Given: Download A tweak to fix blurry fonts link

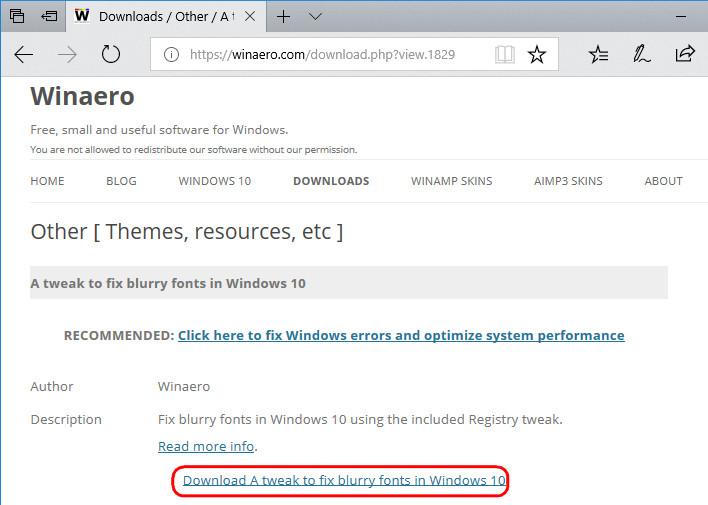Looking at the screenshot, I should point(344,480).
